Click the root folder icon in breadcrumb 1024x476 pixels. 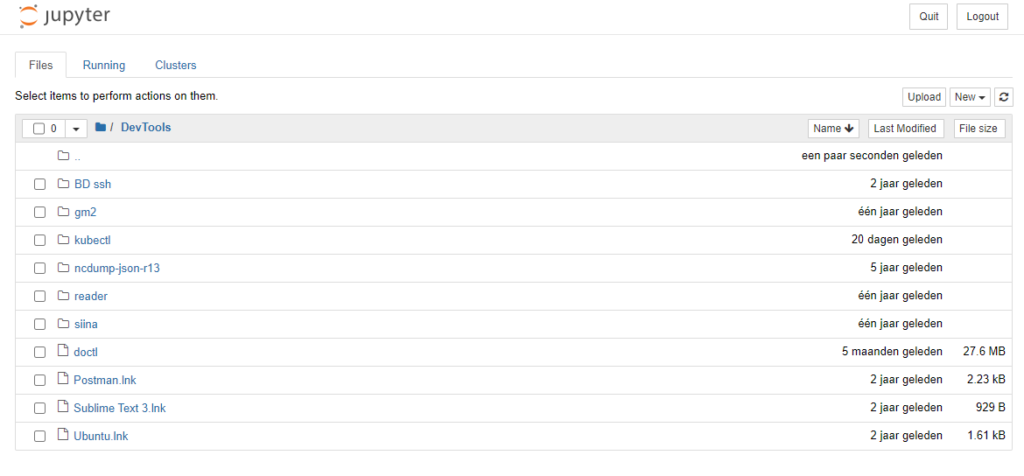pos(100,128)
